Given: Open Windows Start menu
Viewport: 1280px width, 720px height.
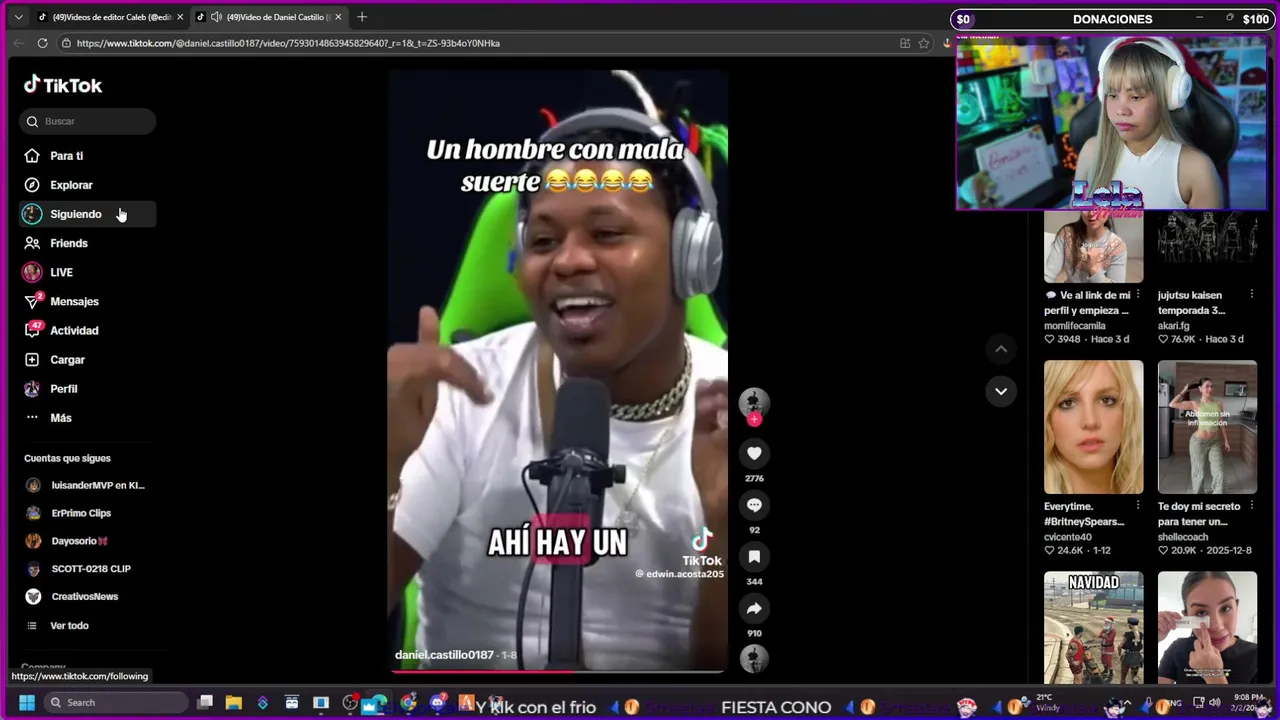Looking at the screenshot, I should (x=27, y=702).
